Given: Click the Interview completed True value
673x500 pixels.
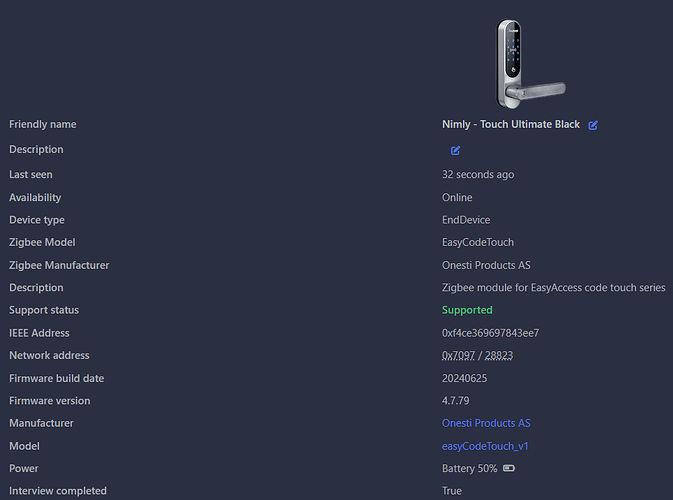Looking at the screenshot, I should (452, 491).
